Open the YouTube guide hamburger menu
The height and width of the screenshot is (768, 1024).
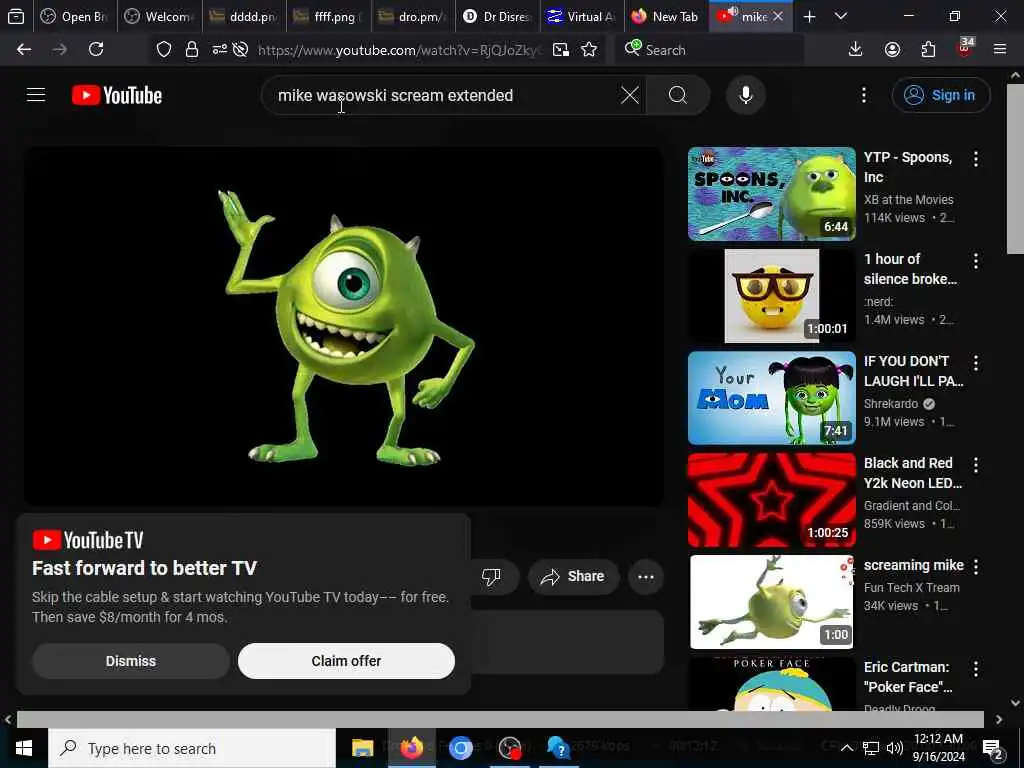click(x=36, y=95)
